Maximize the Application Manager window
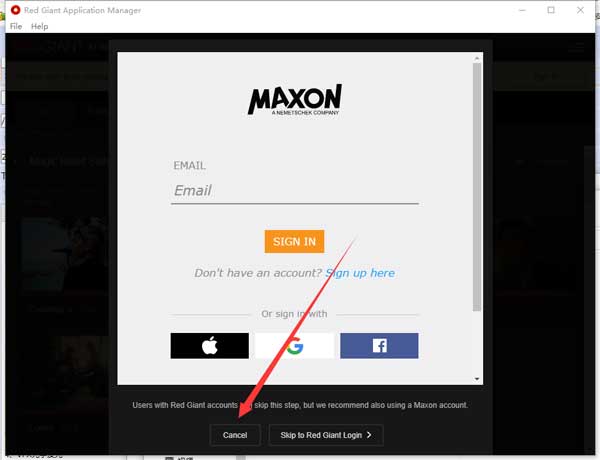Image resolution: width=600 pixels, height=460 pixels. click(x=551, y=10)
